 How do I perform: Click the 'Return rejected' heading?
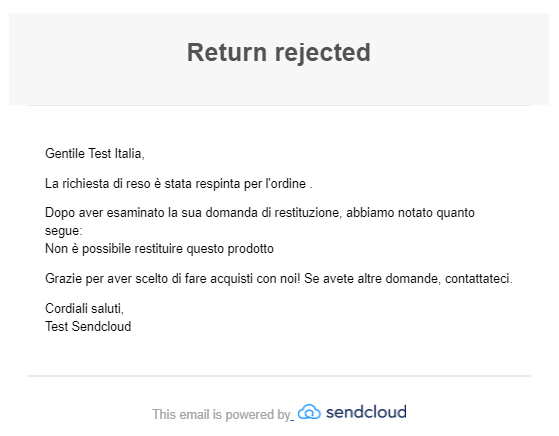tap(279, 52)
